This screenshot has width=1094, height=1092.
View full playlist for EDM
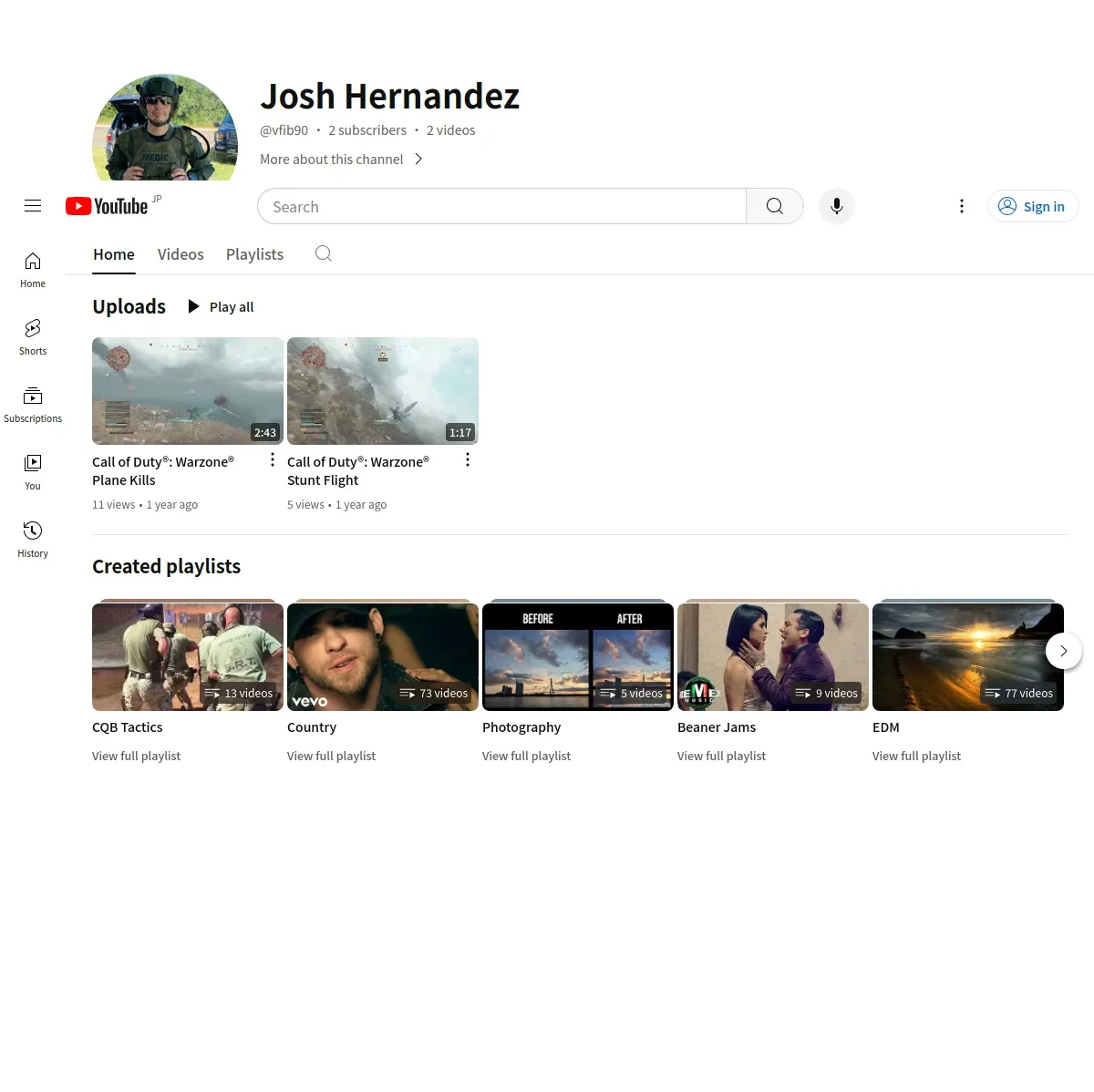tap(917, 756)
